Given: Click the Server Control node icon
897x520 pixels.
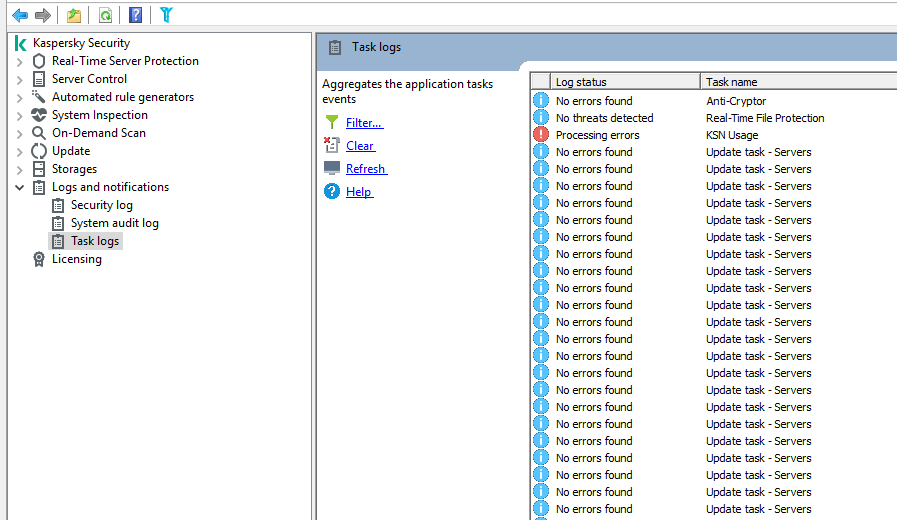Looking at the screenshot, I should click(x=39, y=79).
